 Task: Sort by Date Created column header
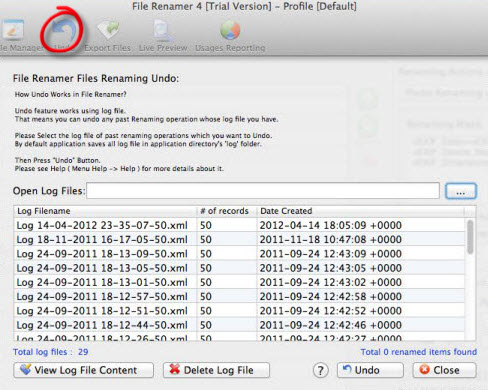[361, 211]
